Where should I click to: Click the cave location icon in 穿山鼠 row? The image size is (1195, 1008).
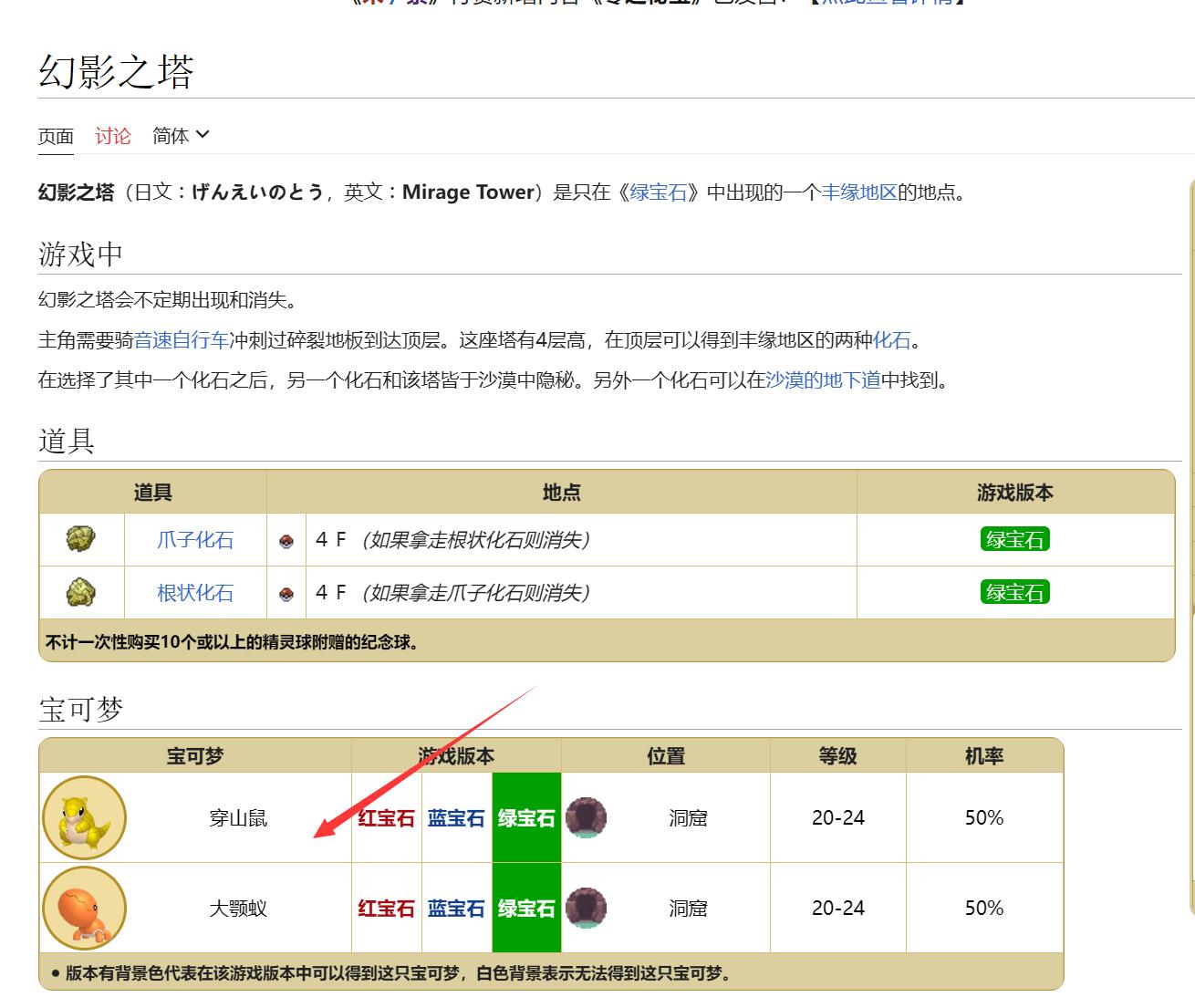point(587,817)
